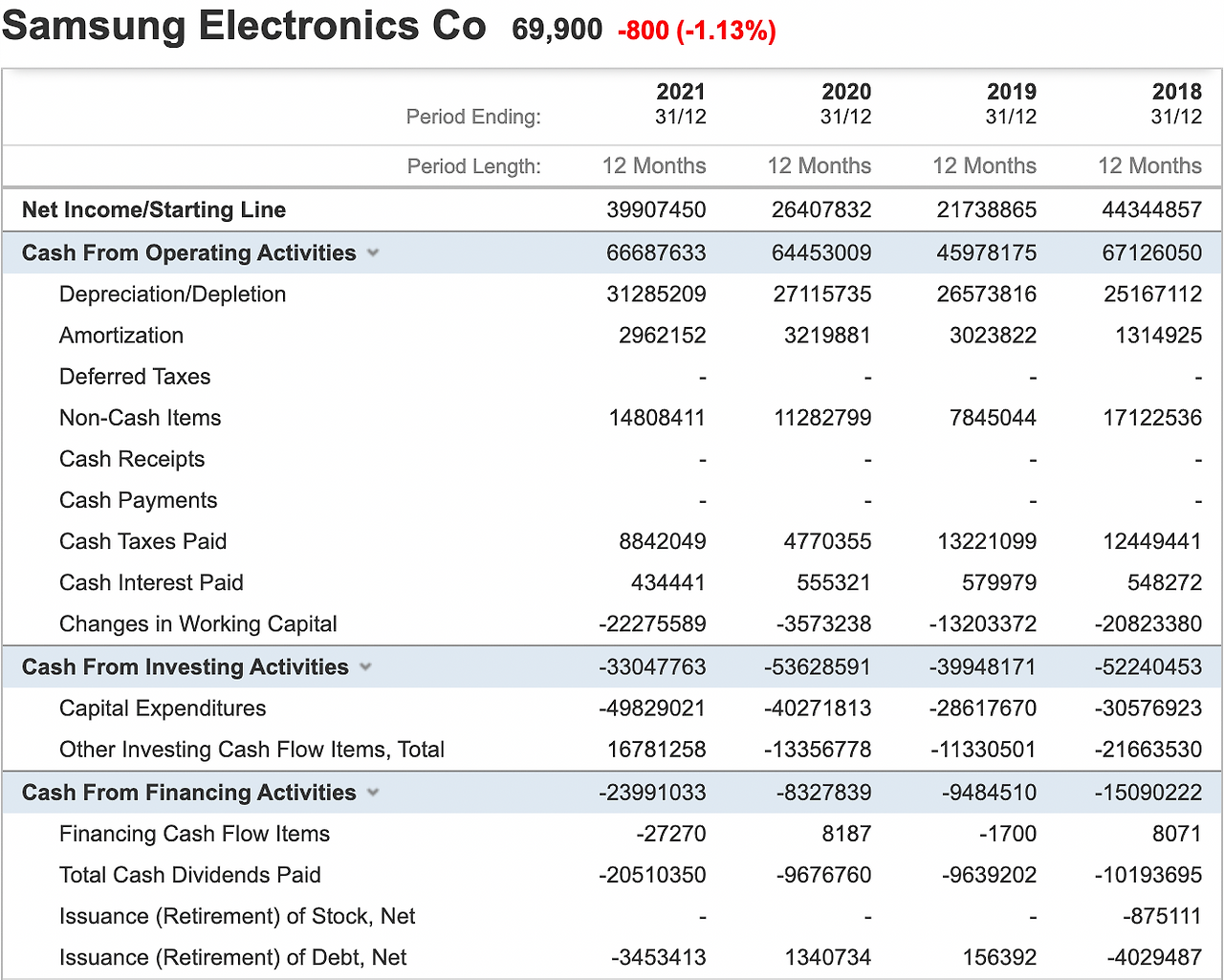Image resolution: width=1224 pixels, height=980 pixels.
Task: Select the Non-Cash Items row label
Action: coord(141,418)
